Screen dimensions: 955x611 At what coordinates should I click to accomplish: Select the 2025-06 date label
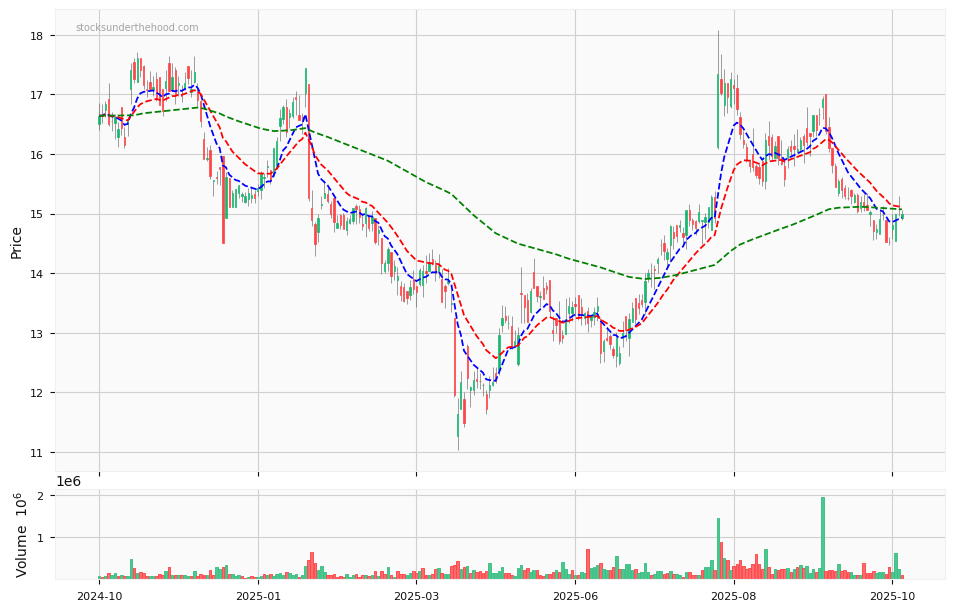click(575, 597)
